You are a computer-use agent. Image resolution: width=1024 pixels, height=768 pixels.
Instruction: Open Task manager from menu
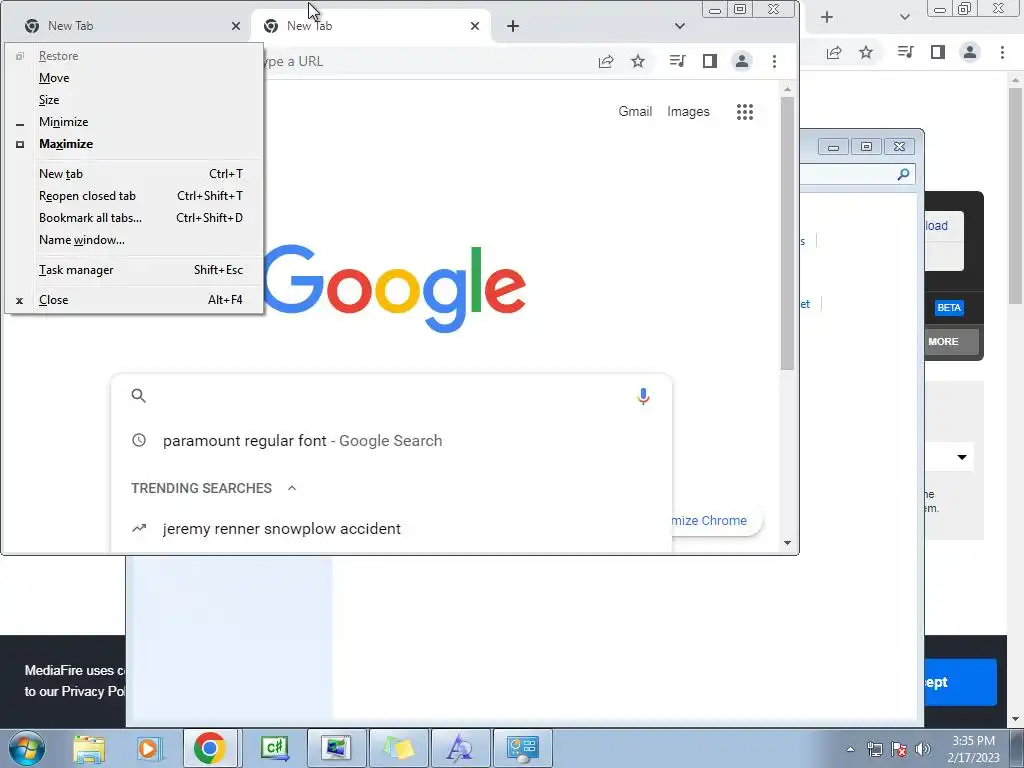(x=134, y=270)
